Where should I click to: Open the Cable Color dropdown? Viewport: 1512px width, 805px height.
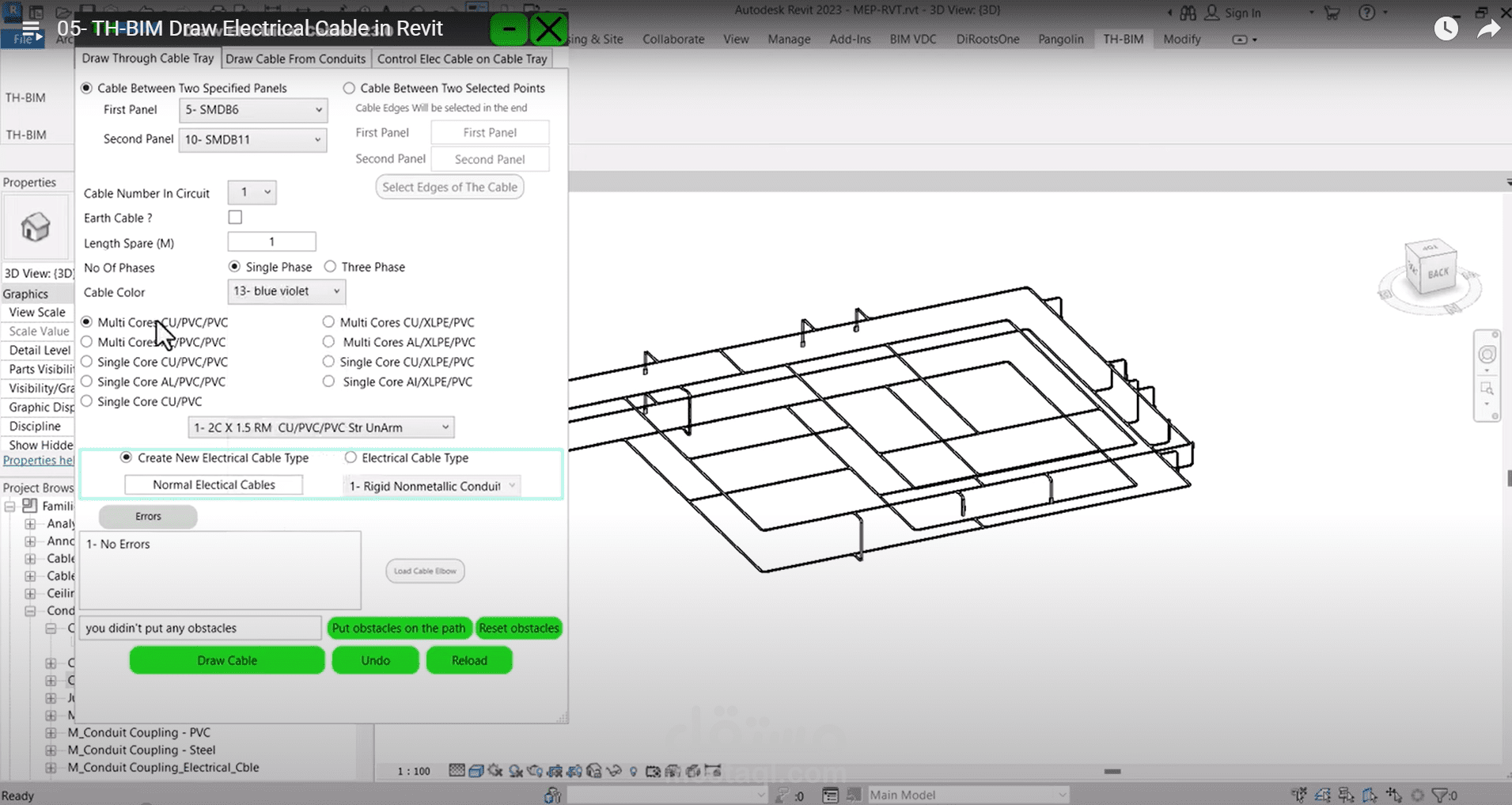point(286,291)
